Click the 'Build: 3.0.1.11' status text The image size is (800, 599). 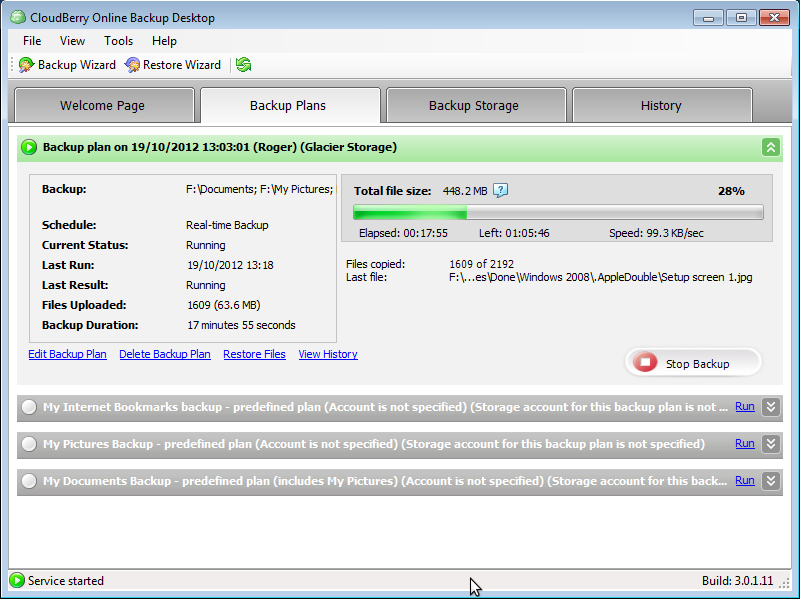737,581
